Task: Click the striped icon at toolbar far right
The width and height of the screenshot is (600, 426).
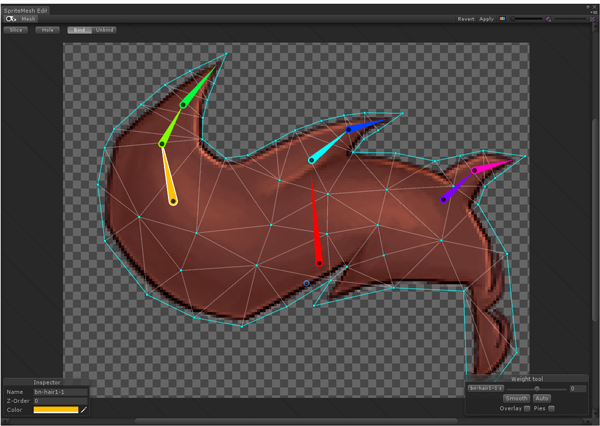Action: (x=592, y=19)
